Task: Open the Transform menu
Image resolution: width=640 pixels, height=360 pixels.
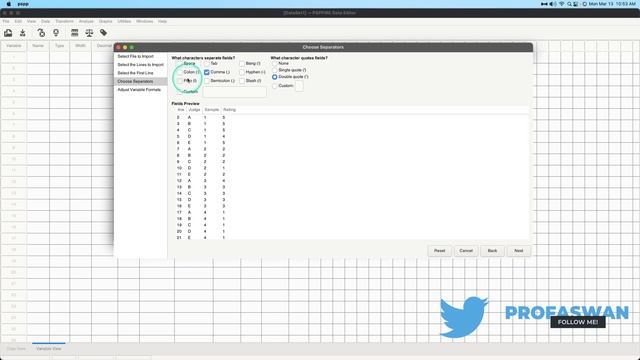Action: (64, 21)
